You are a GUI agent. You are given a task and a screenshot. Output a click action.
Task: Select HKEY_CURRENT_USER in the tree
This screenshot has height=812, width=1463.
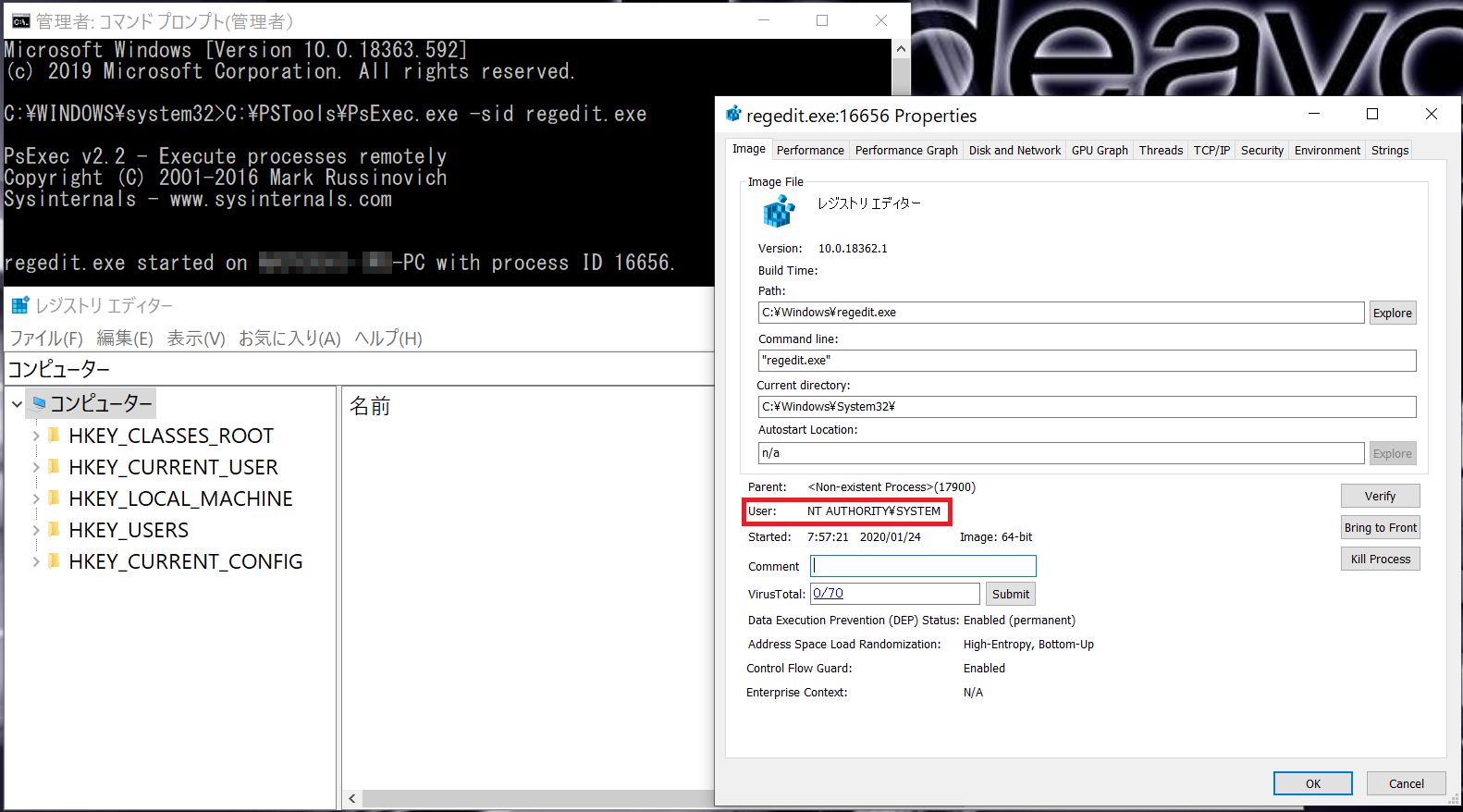click(173, 467)
